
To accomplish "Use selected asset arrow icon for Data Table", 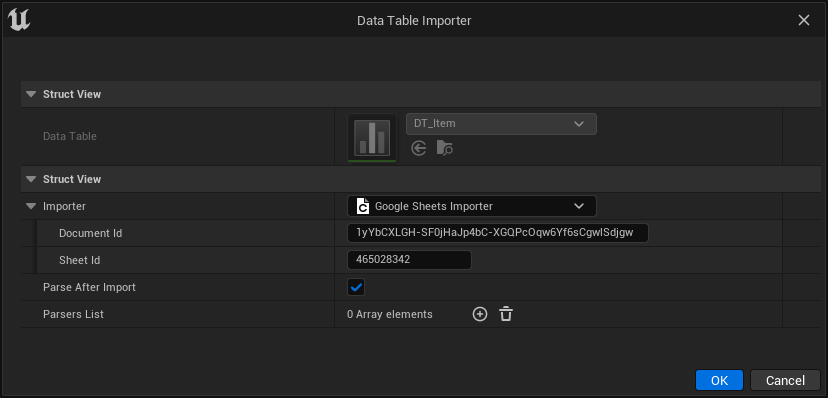I will [x=419, y=149].
